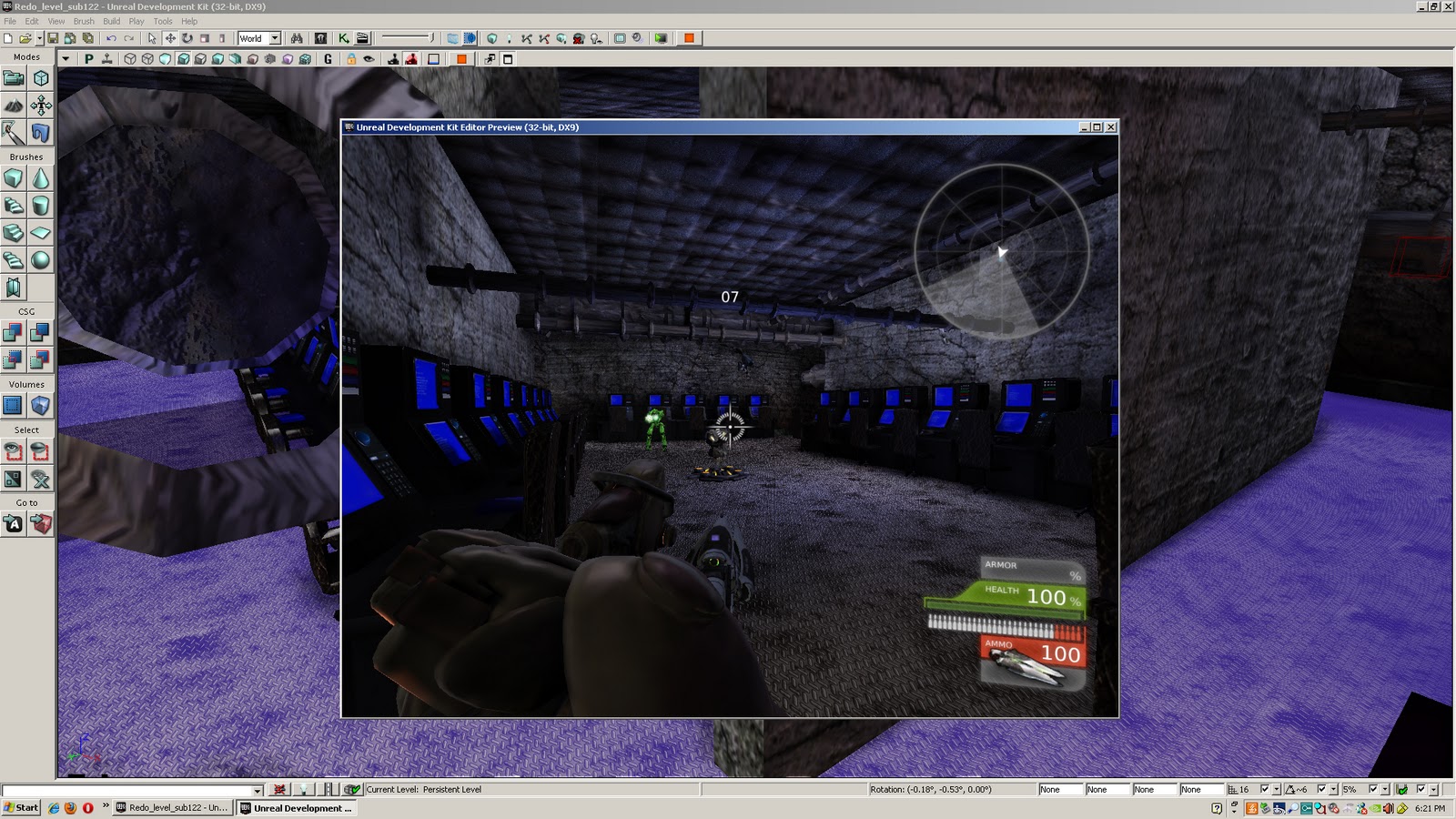This screenshot has height=819, width=1456.
Task: Click Go to Actor icon
Action: point(14,524)
